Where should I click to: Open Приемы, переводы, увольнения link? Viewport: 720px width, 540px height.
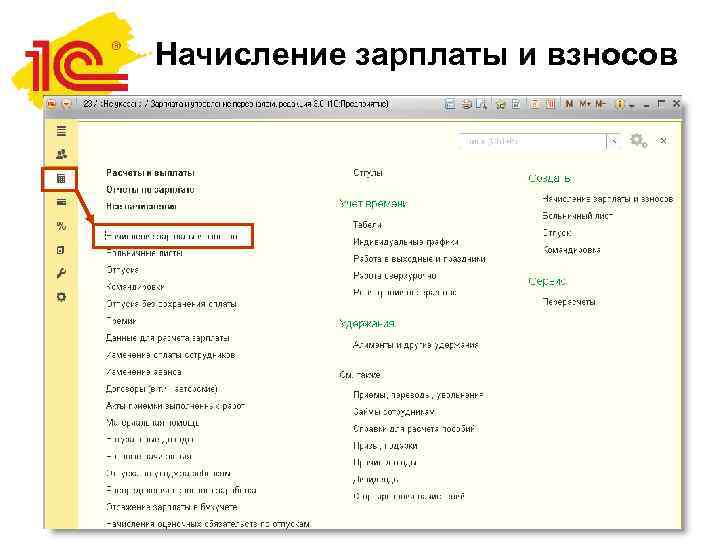pos(419,395)
